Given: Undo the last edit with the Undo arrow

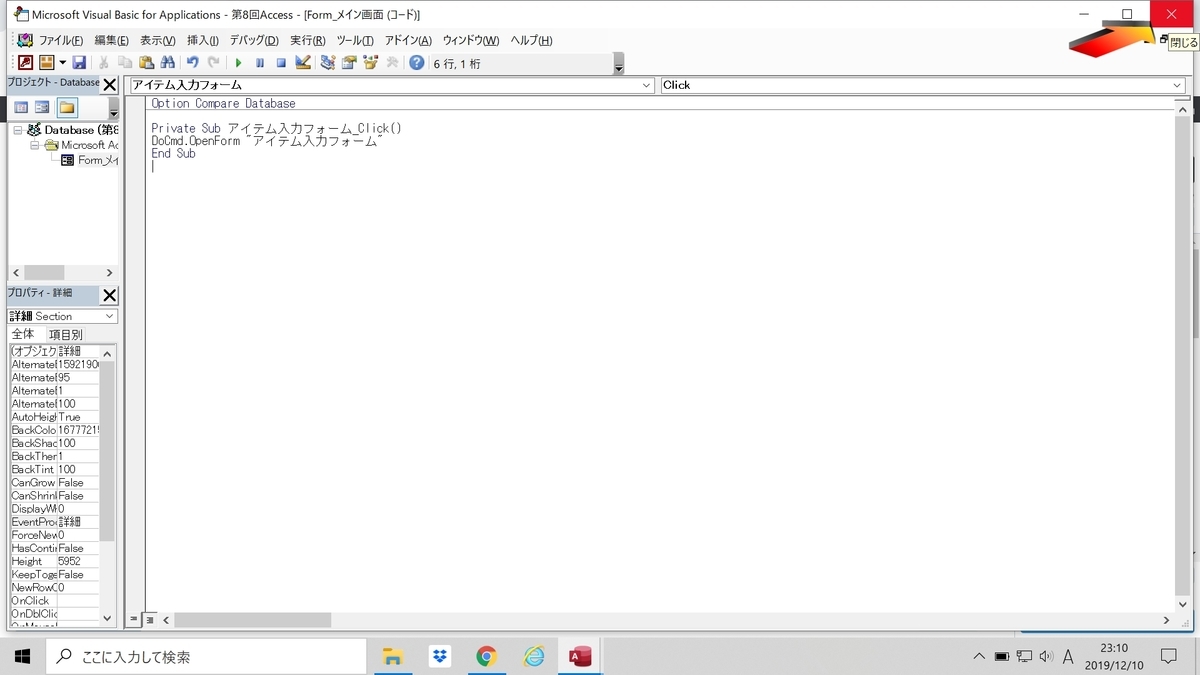Looking at the screenshot, I should [x=192, y=62].
